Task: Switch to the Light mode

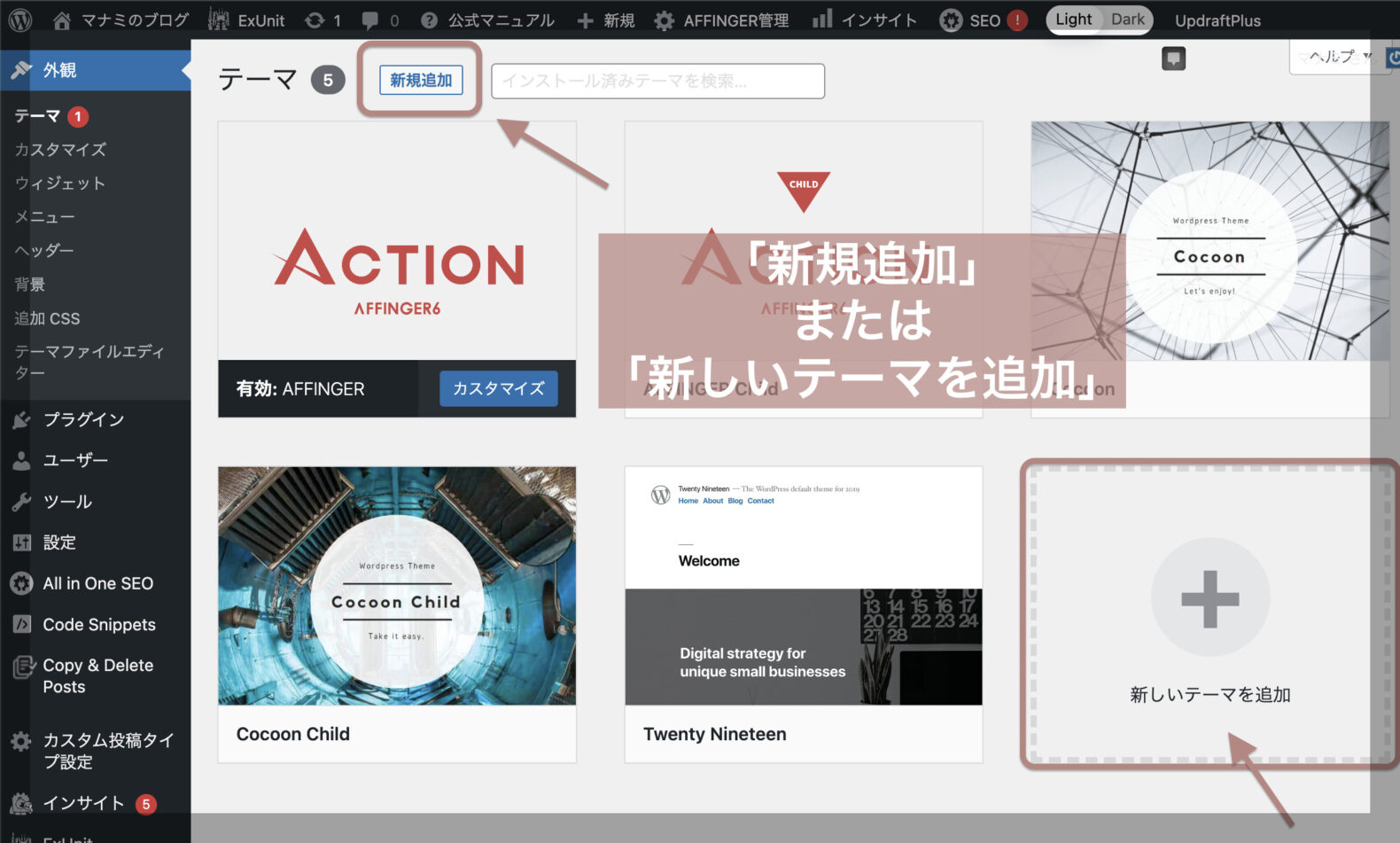Action: click(1073, 20)
